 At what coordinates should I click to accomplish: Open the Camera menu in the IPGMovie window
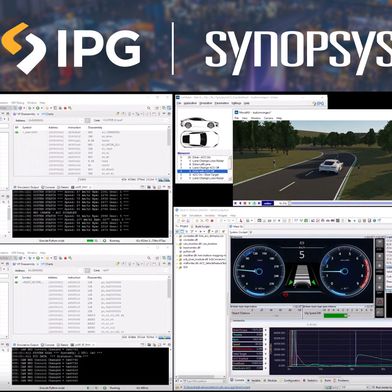pyautogui.click(x=269, y=118)
